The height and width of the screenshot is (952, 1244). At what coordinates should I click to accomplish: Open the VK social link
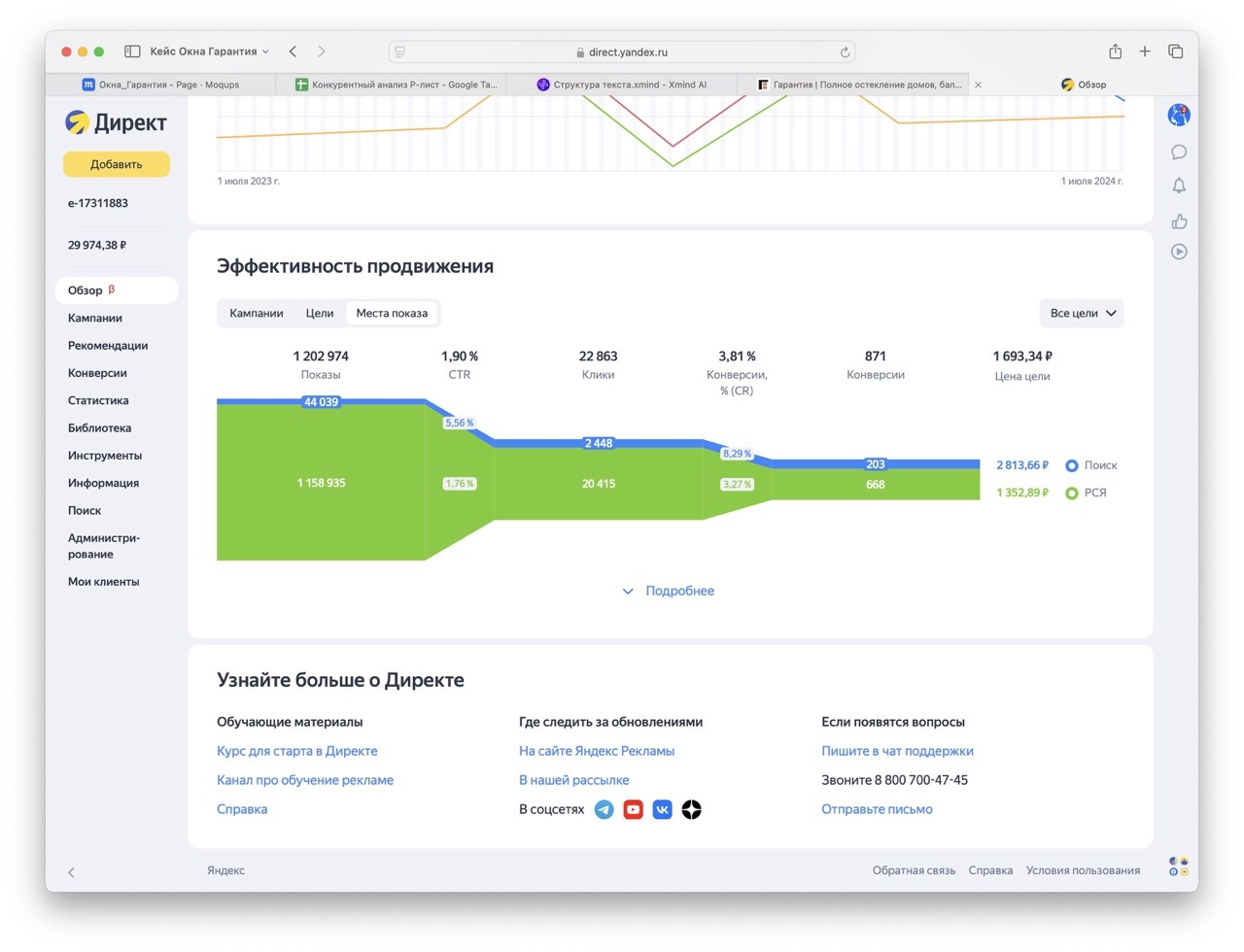(662, 809)
